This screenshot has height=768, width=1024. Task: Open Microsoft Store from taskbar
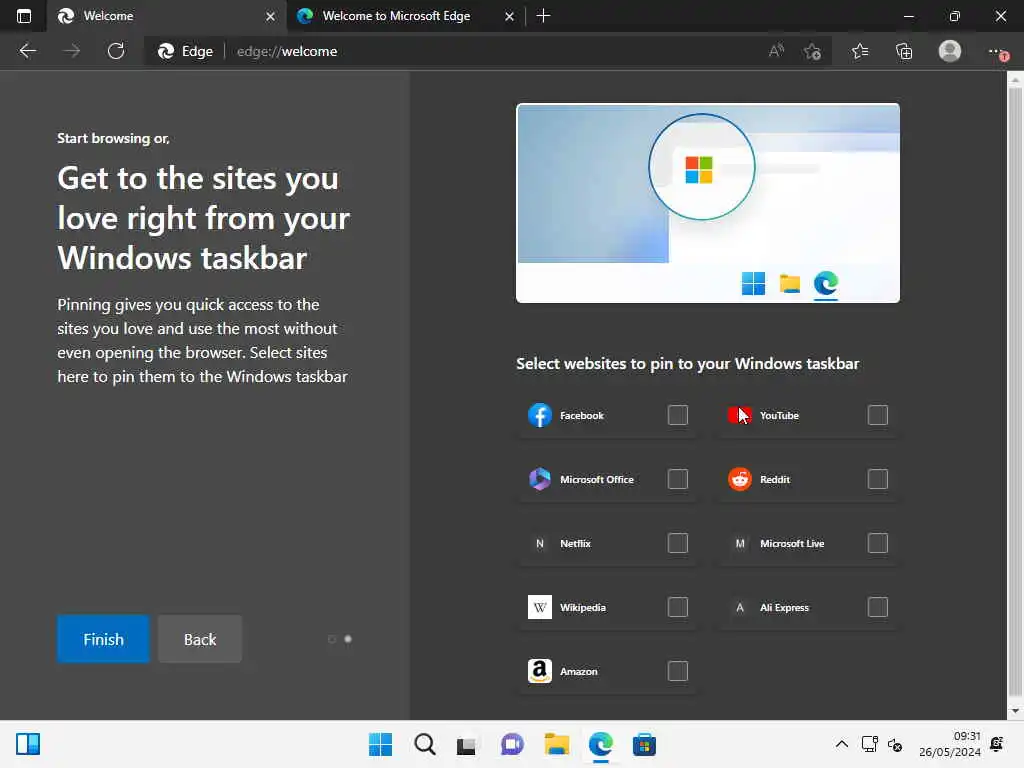(x=644, y=744)
